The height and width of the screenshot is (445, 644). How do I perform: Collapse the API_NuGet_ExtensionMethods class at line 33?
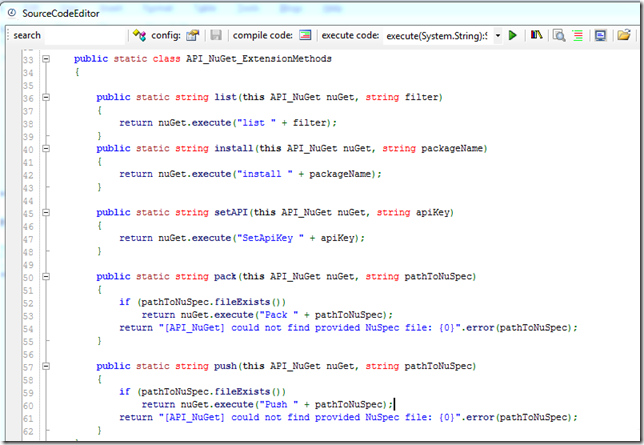point(46,59)
